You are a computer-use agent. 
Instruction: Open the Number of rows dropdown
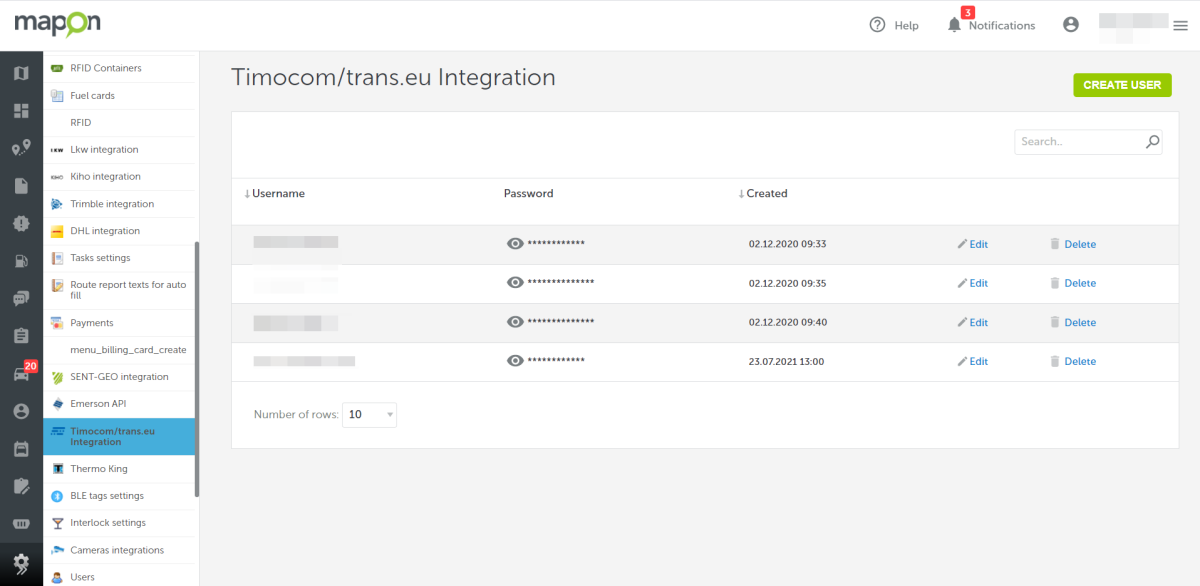tap(369, 415)
